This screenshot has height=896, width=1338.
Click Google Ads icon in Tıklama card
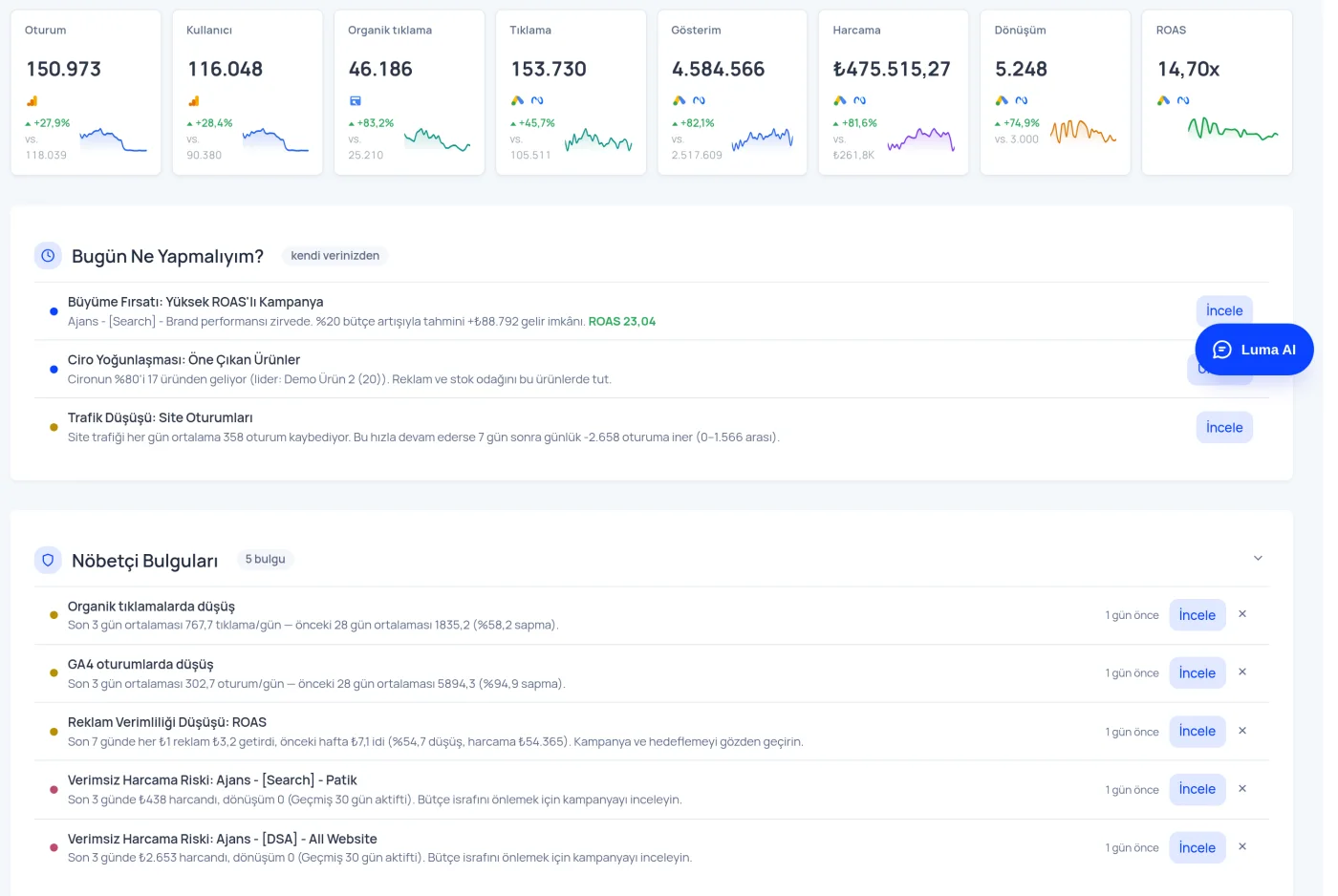pos(517,100)
